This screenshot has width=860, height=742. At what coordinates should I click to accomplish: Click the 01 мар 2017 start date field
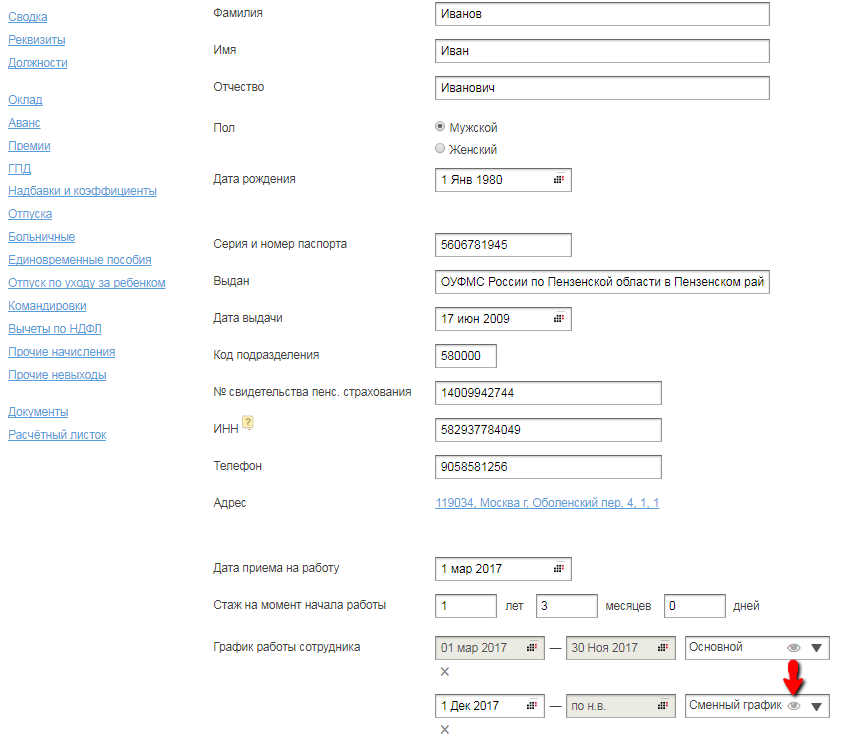[489, 648]
